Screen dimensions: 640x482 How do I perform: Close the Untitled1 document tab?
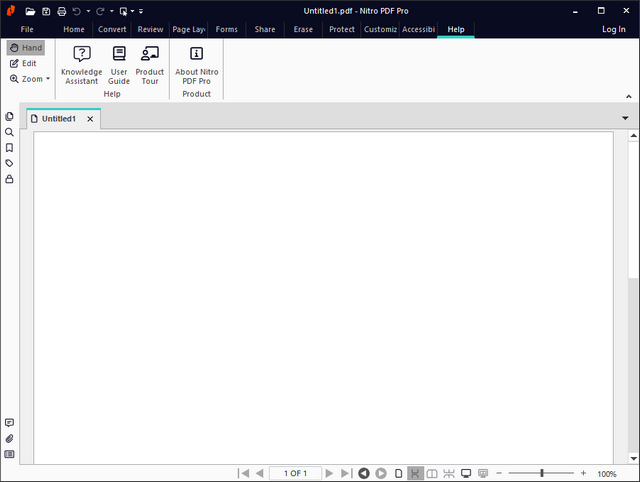pyautogui.click(x=90, y=119)
